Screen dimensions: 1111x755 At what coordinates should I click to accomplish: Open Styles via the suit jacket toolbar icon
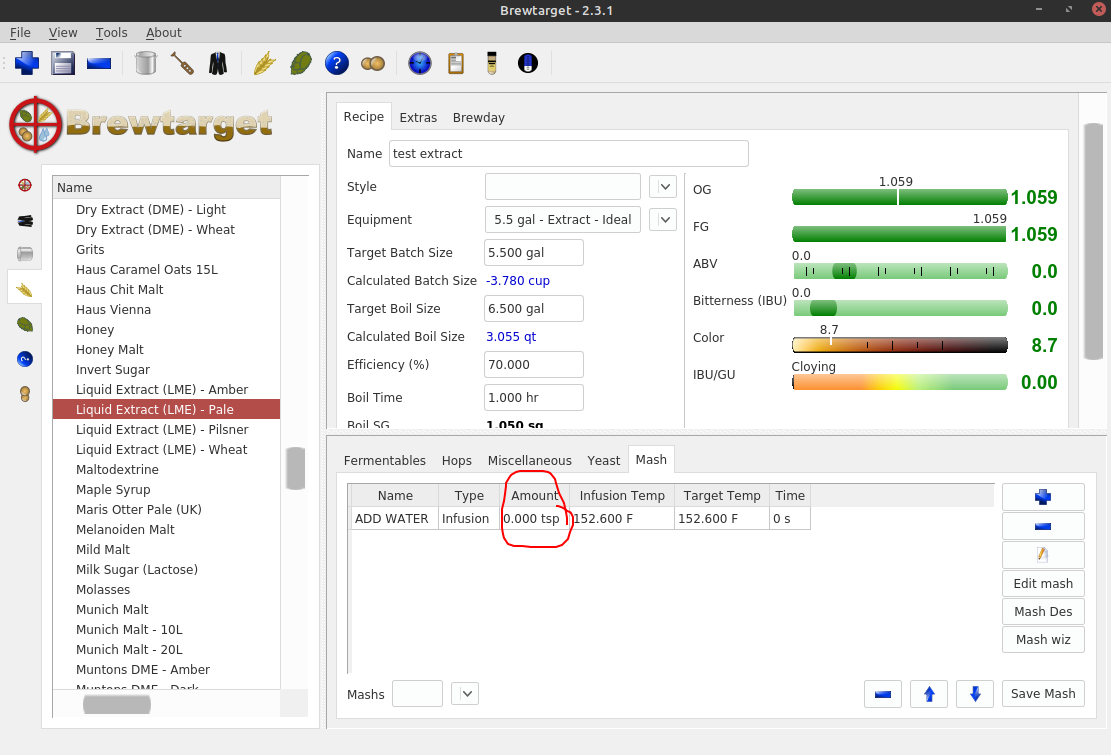point(218,63)
